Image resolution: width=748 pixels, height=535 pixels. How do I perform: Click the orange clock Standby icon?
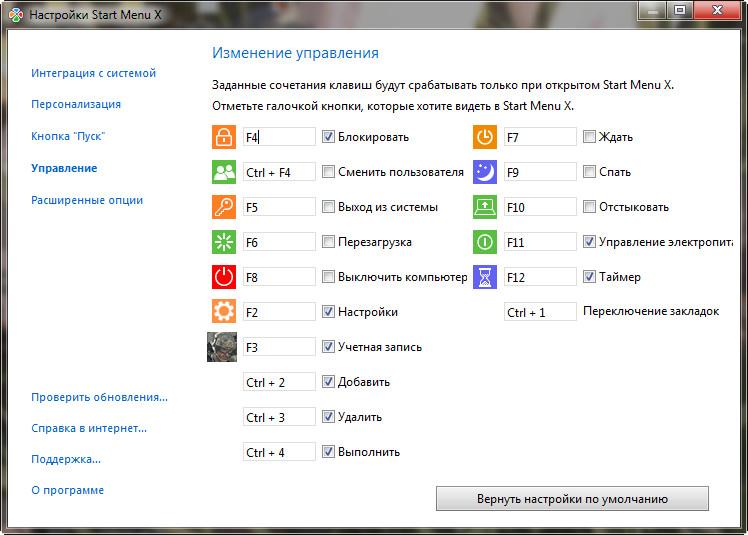click(485, 137)
